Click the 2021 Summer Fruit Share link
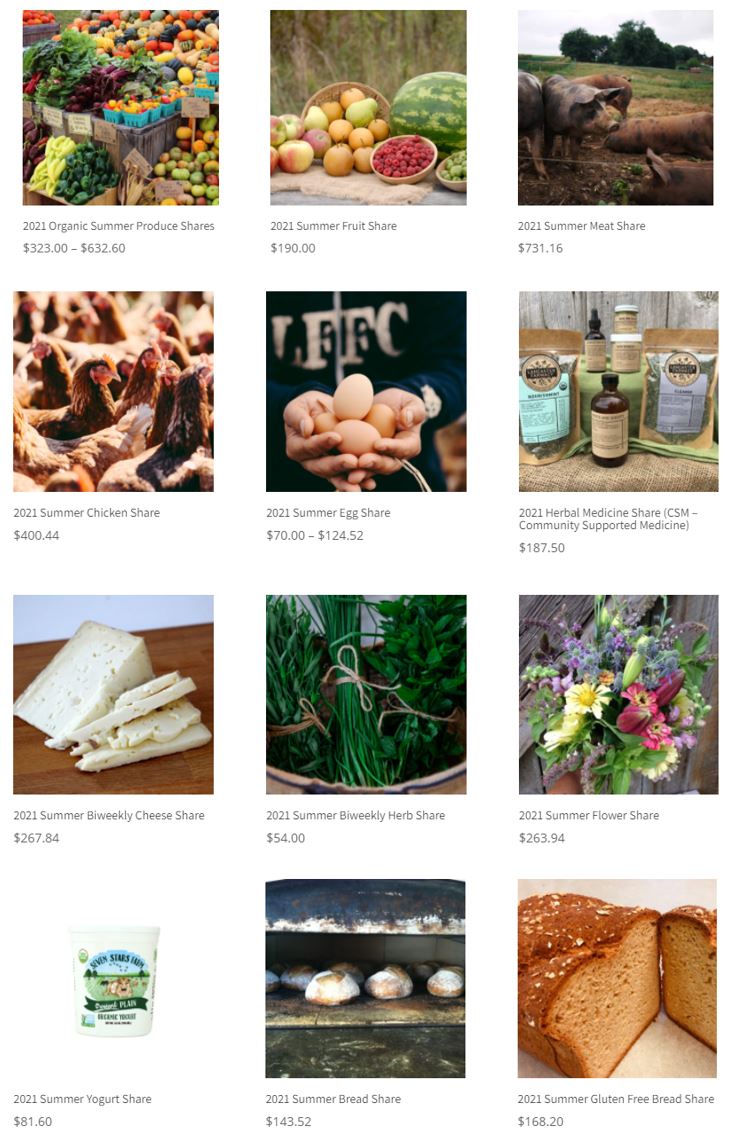 point(334,226)
